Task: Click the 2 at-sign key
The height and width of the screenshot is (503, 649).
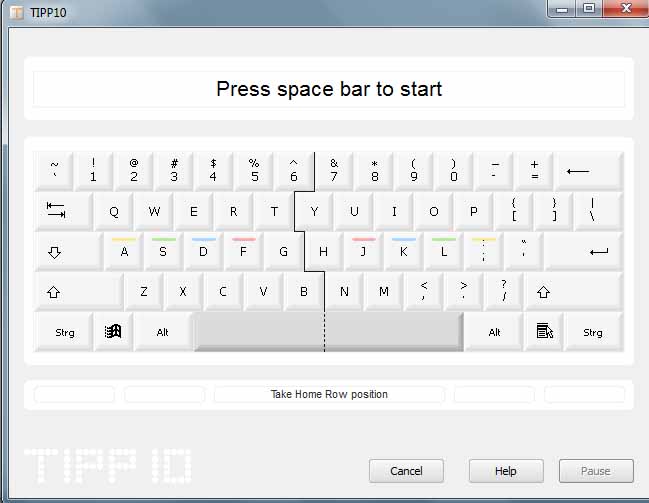Action: [134, 171]
